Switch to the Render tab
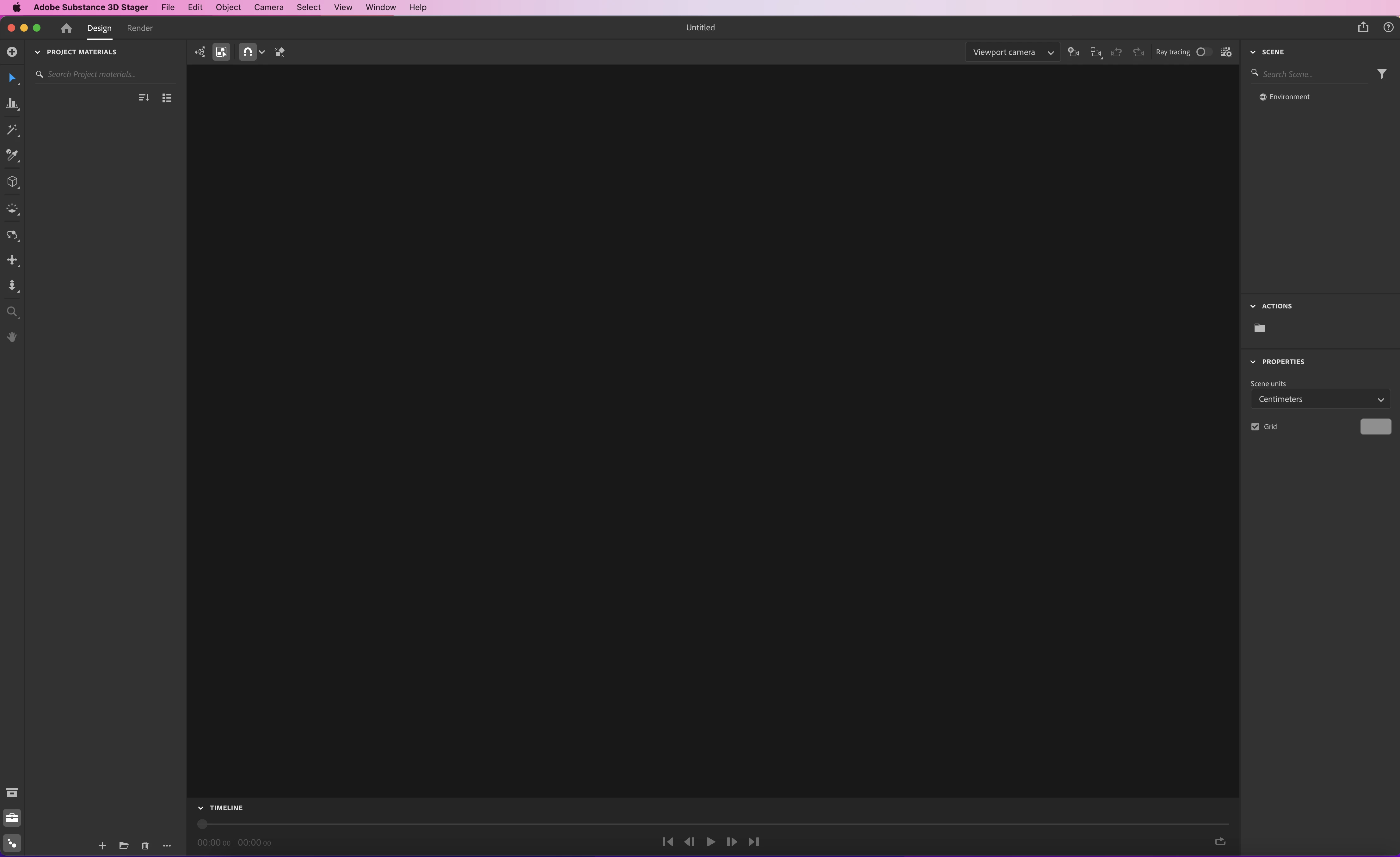This screenshot has height=857, width=1400. pos(139,28)
